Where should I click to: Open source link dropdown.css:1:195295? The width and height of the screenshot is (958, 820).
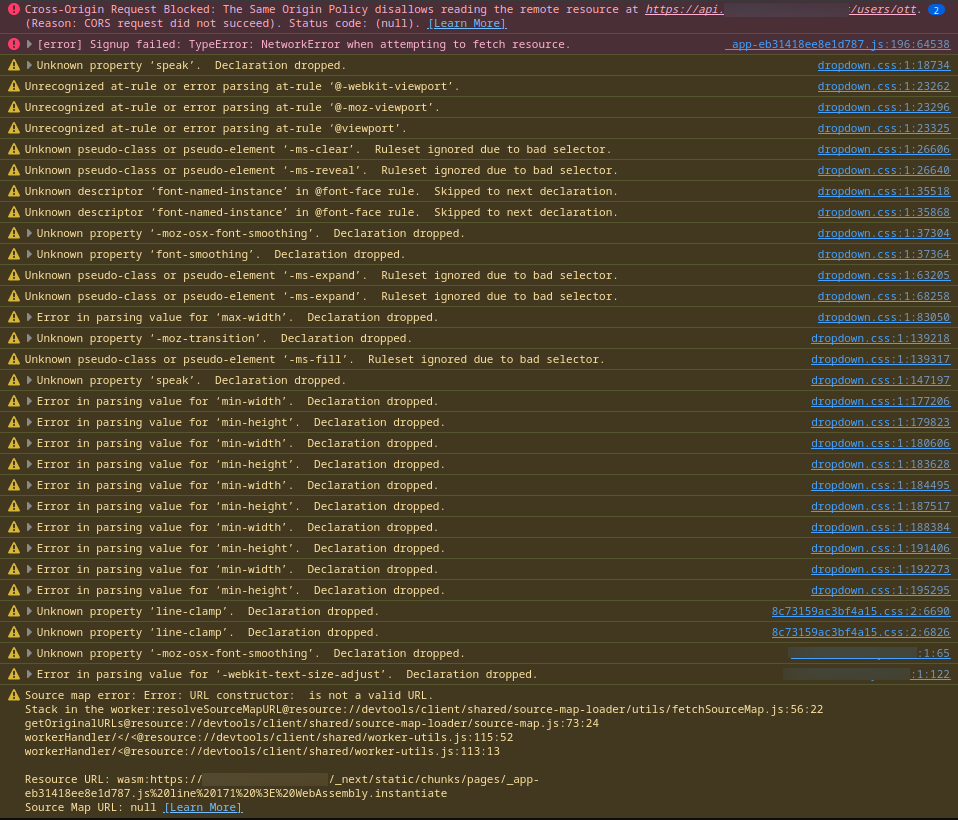coord(880,590)
